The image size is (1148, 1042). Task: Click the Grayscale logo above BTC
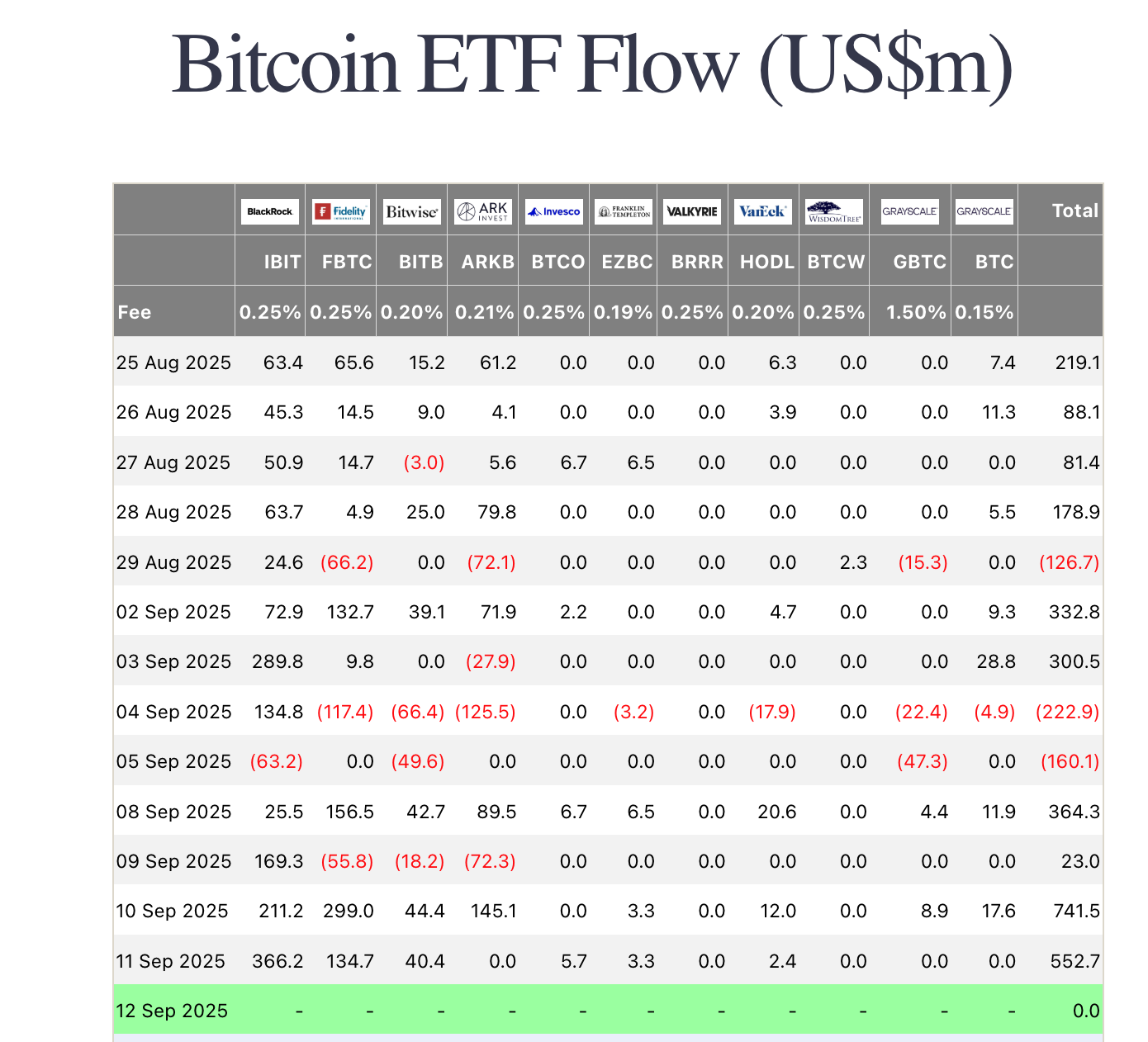click(984, 211)
